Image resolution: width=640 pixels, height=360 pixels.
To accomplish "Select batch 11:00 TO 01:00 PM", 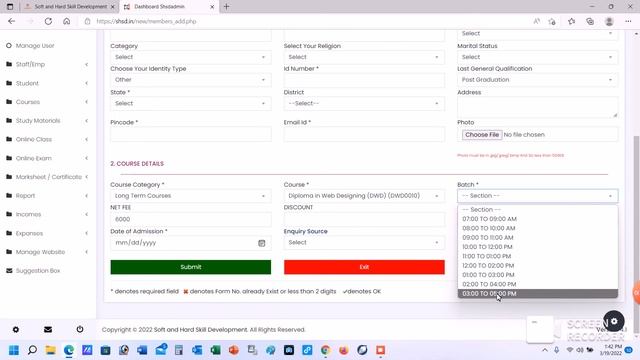I will click(x=538, y=256).
